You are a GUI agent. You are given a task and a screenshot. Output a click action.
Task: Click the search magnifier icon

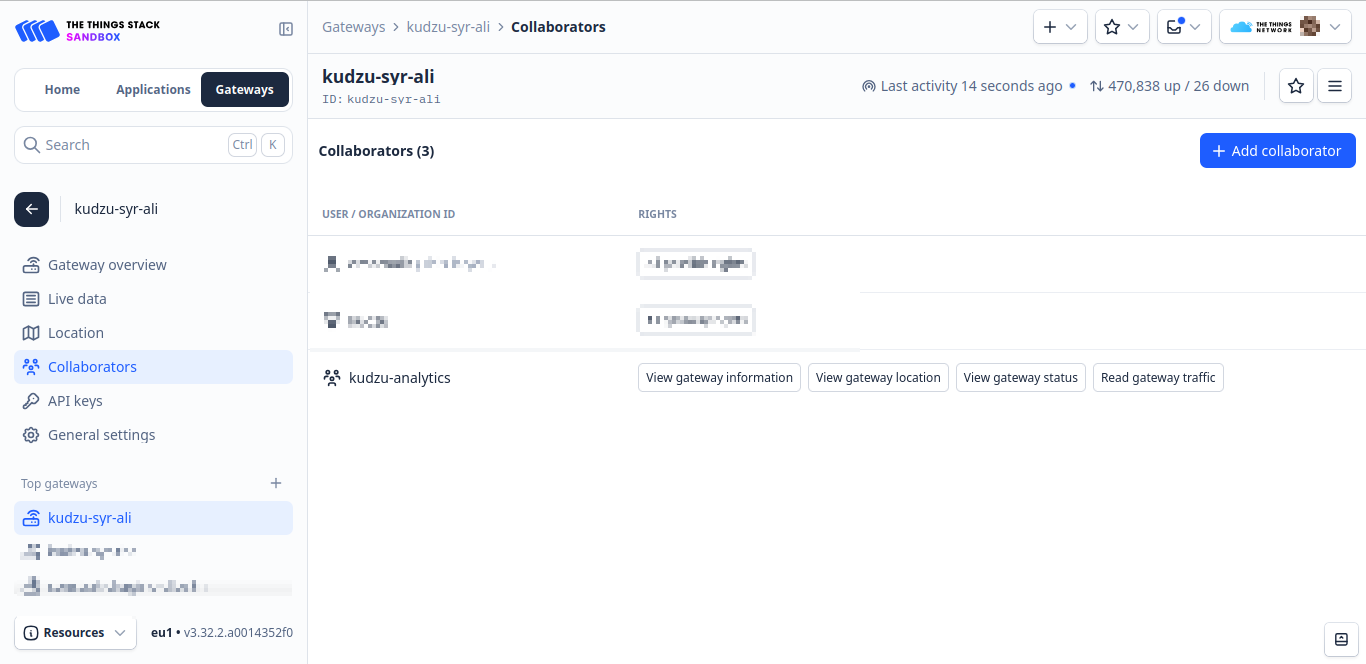point(32,145)
